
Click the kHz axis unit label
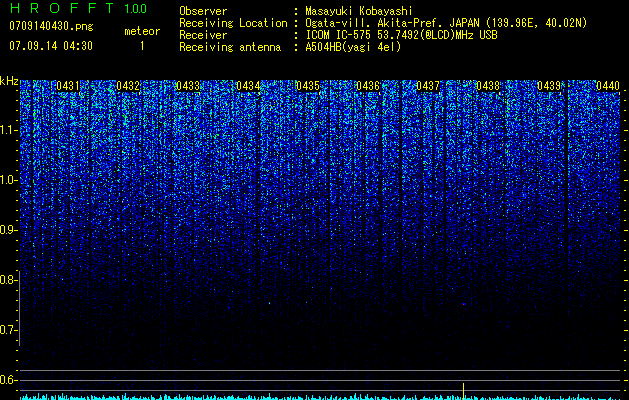[9, 81]
